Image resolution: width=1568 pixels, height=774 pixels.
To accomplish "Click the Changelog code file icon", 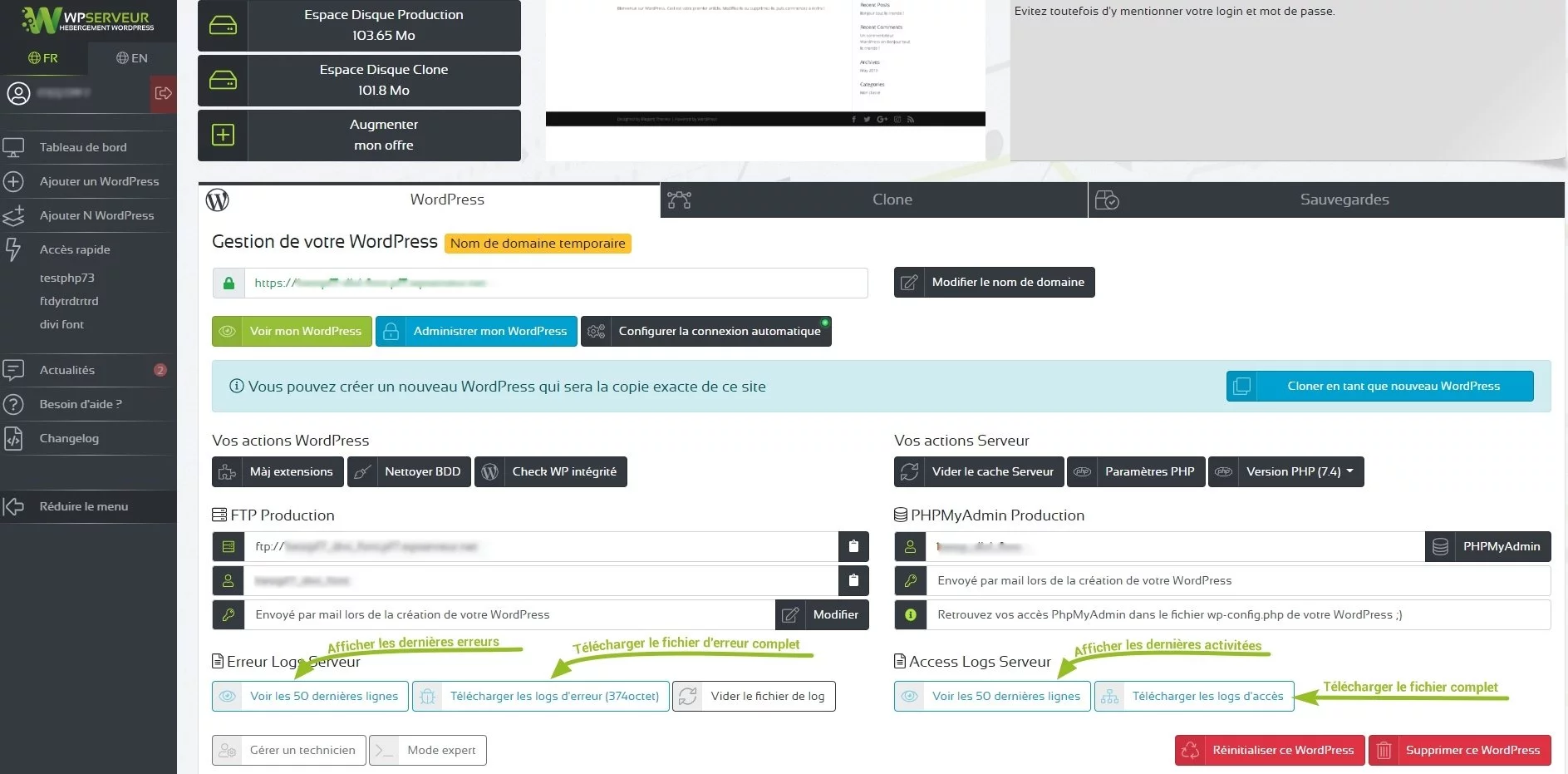I will (x=13, y=438).
